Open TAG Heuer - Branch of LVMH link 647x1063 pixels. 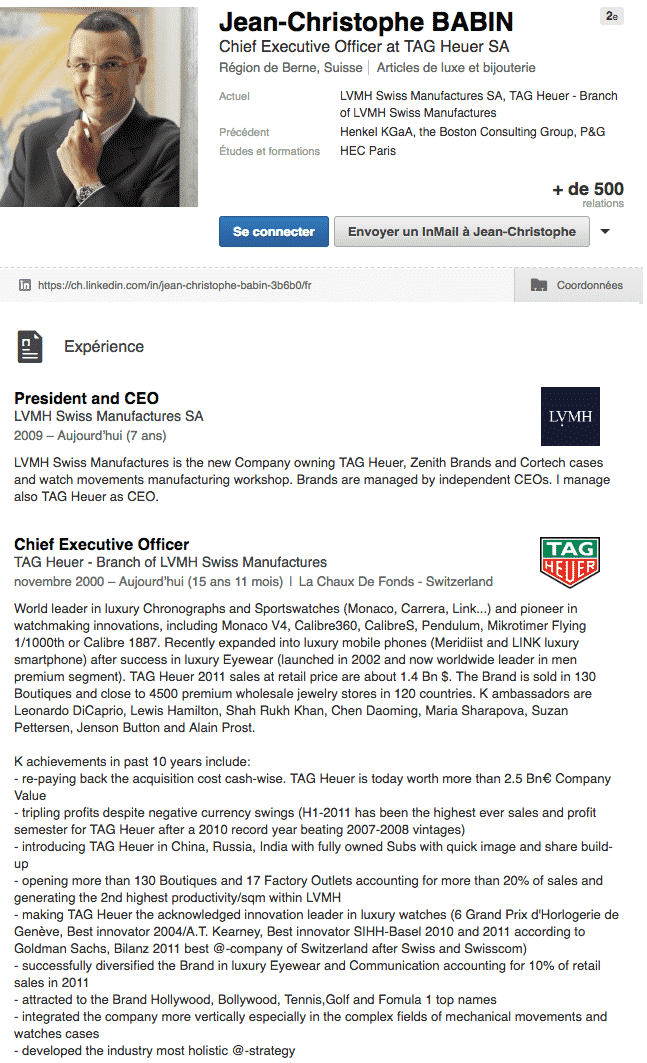pos(170,563)
